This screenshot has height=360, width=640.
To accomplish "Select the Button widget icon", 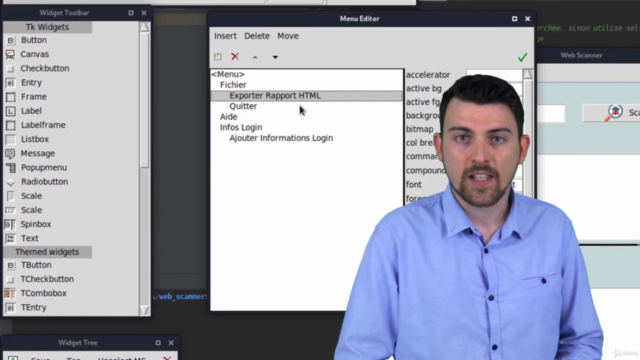I will pos(11,40).
